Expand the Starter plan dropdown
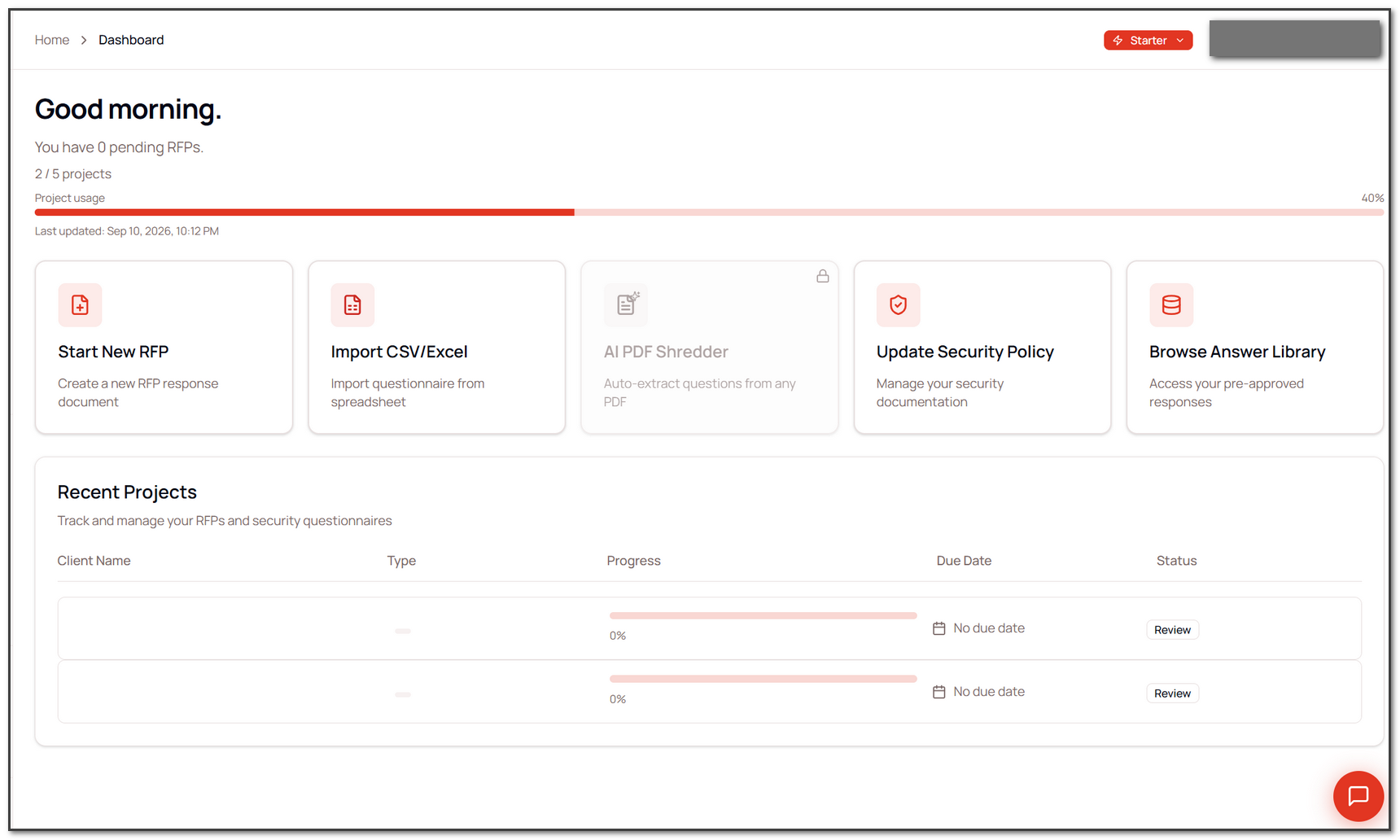Viewport: 1400px width, 840px height. (x=1148, y=41)
